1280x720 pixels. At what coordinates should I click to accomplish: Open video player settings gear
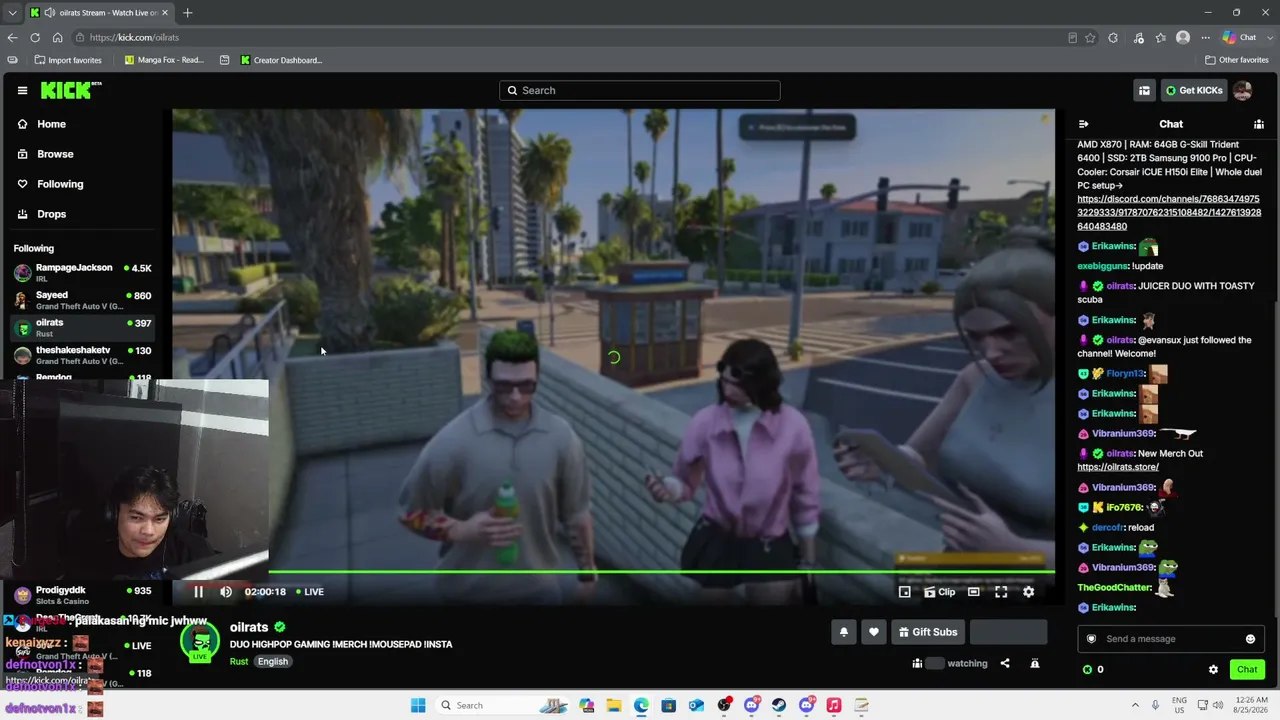[x=1028, y=592]
